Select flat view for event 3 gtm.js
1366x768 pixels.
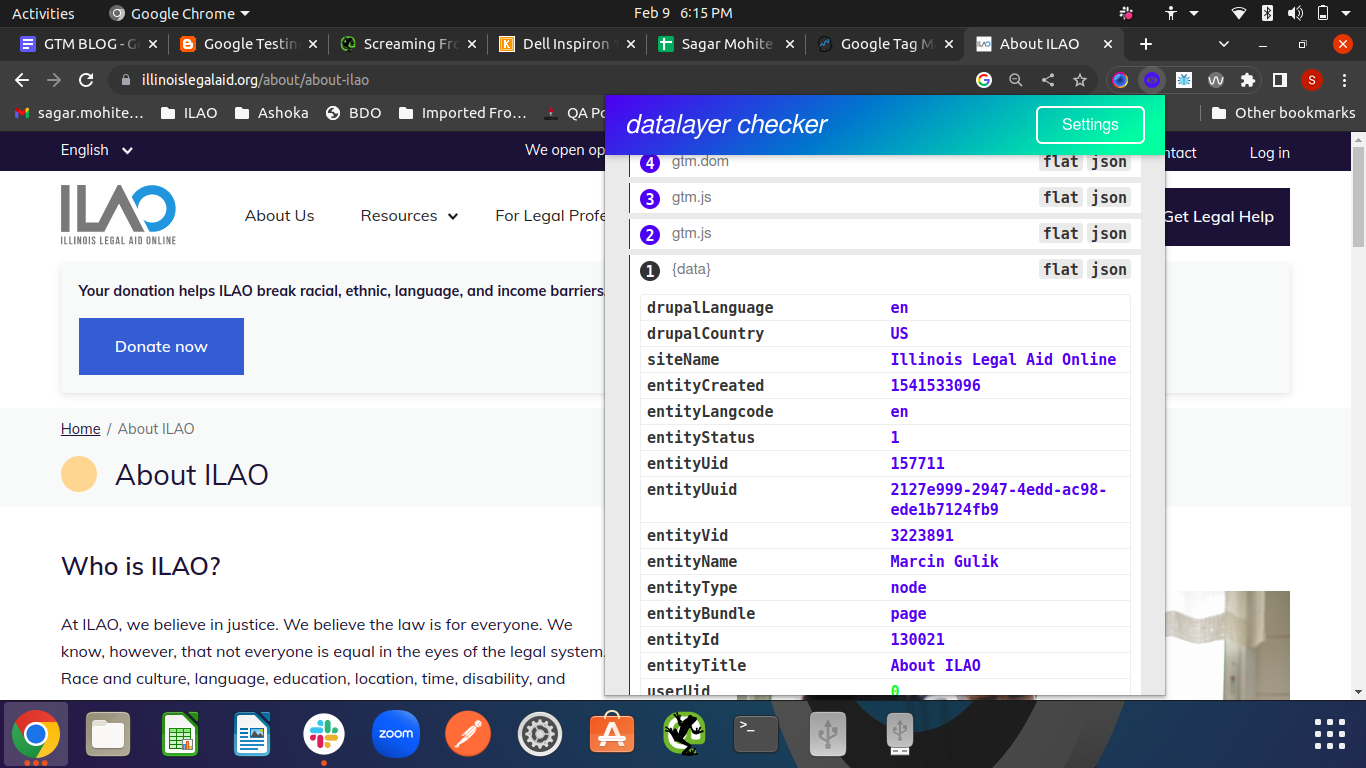(x=1061, y=198)
